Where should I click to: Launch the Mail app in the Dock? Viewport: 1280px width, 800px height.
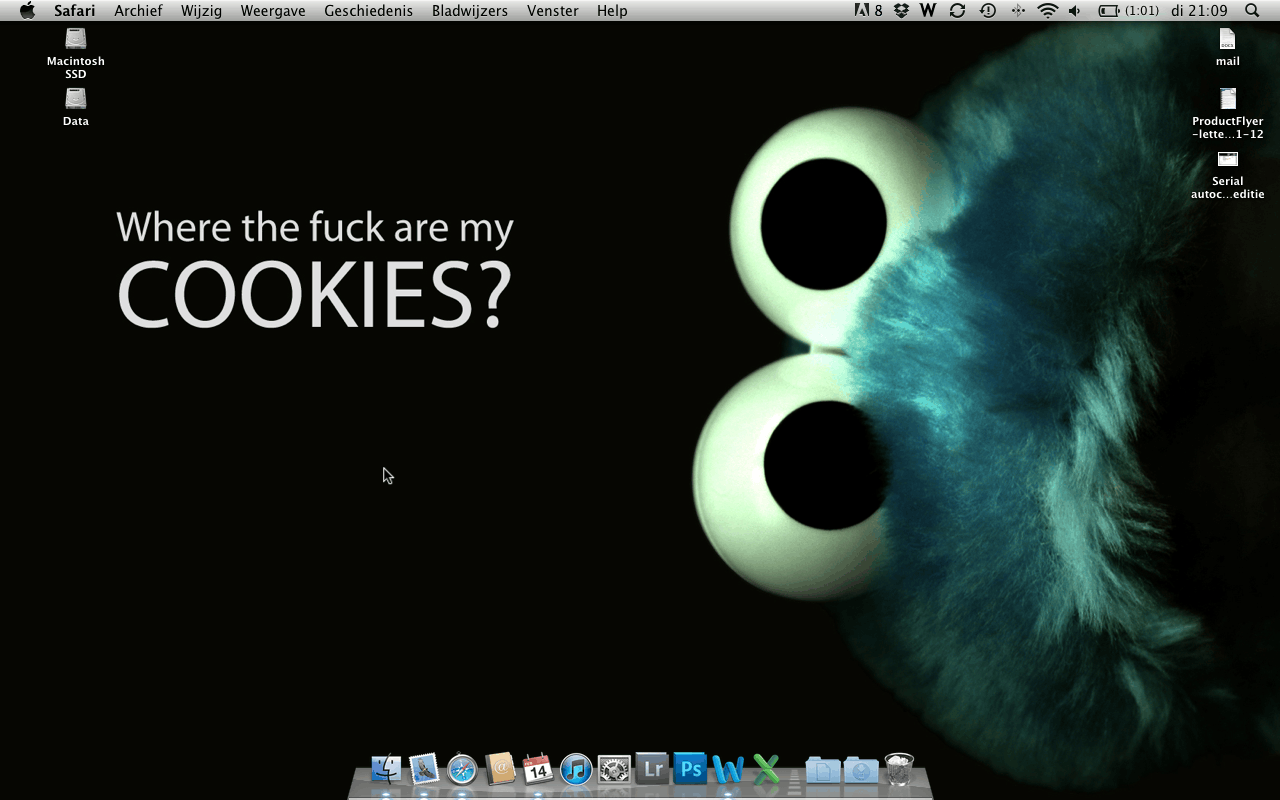coord(424,768)
